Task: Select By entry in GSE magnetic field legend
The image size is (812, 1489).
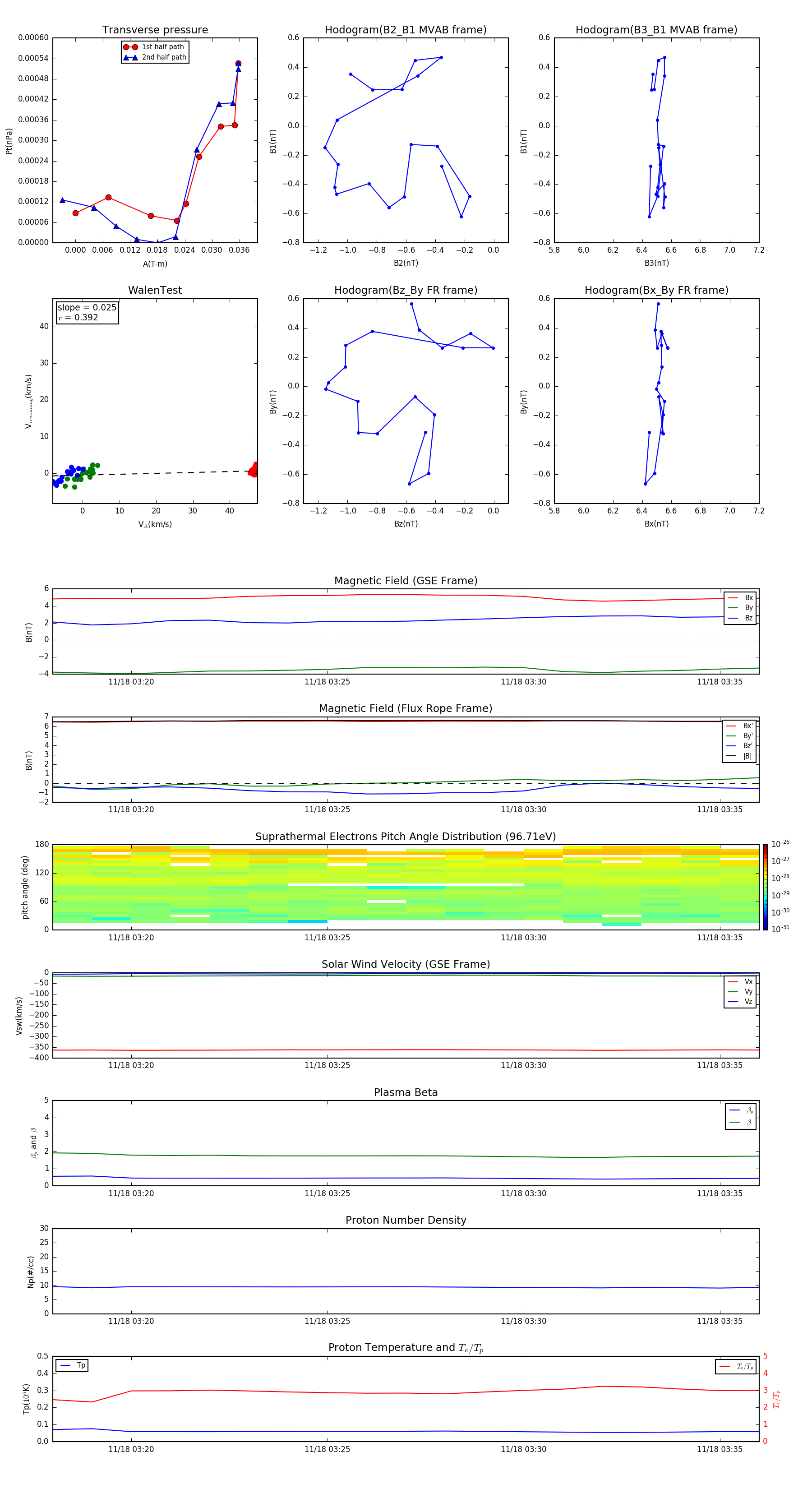Action: pyautogui.click(x=741, y=607)
